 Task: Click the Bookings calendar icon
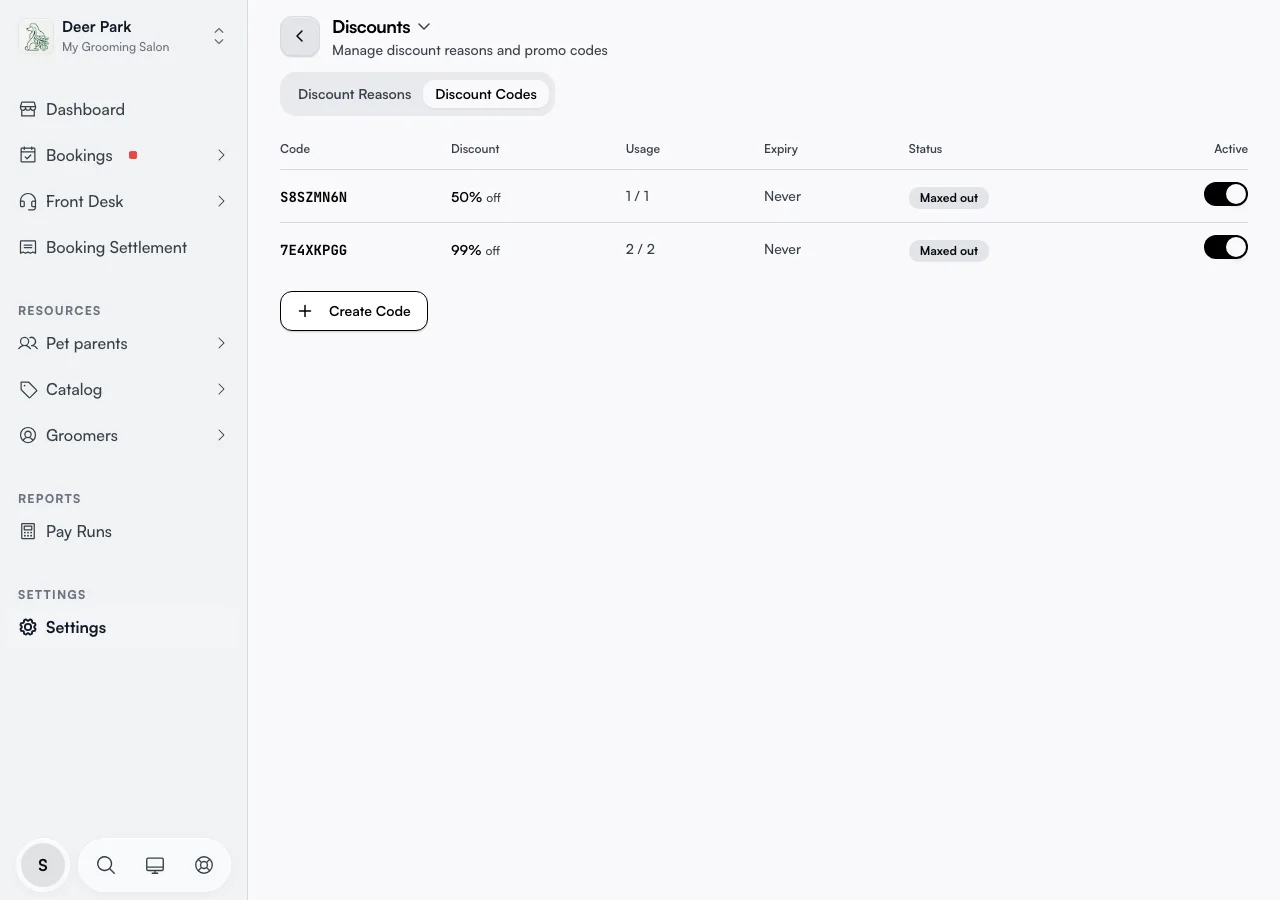pos(28,155)
